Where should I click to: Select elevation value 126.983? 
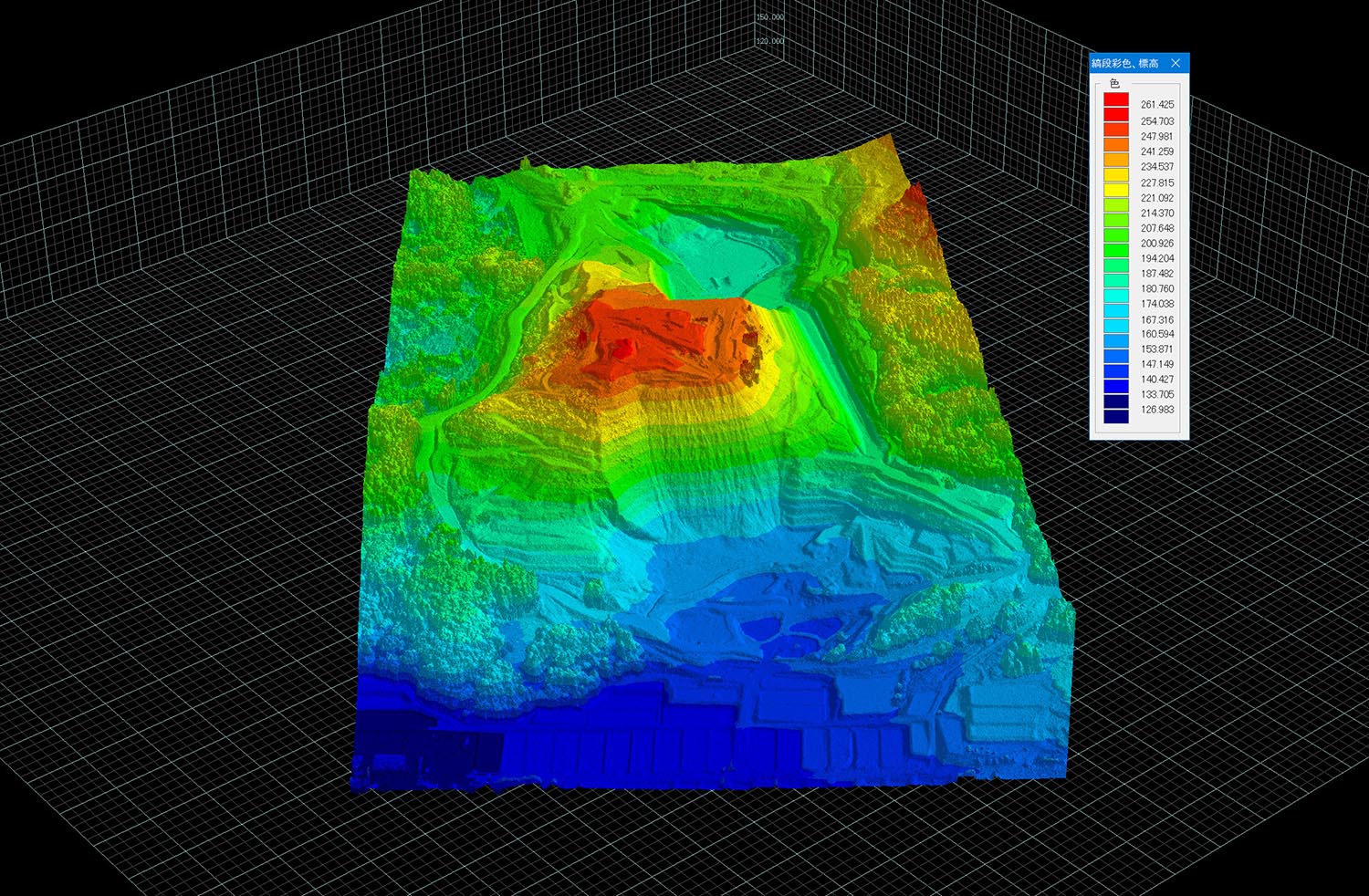[1157, 410]
